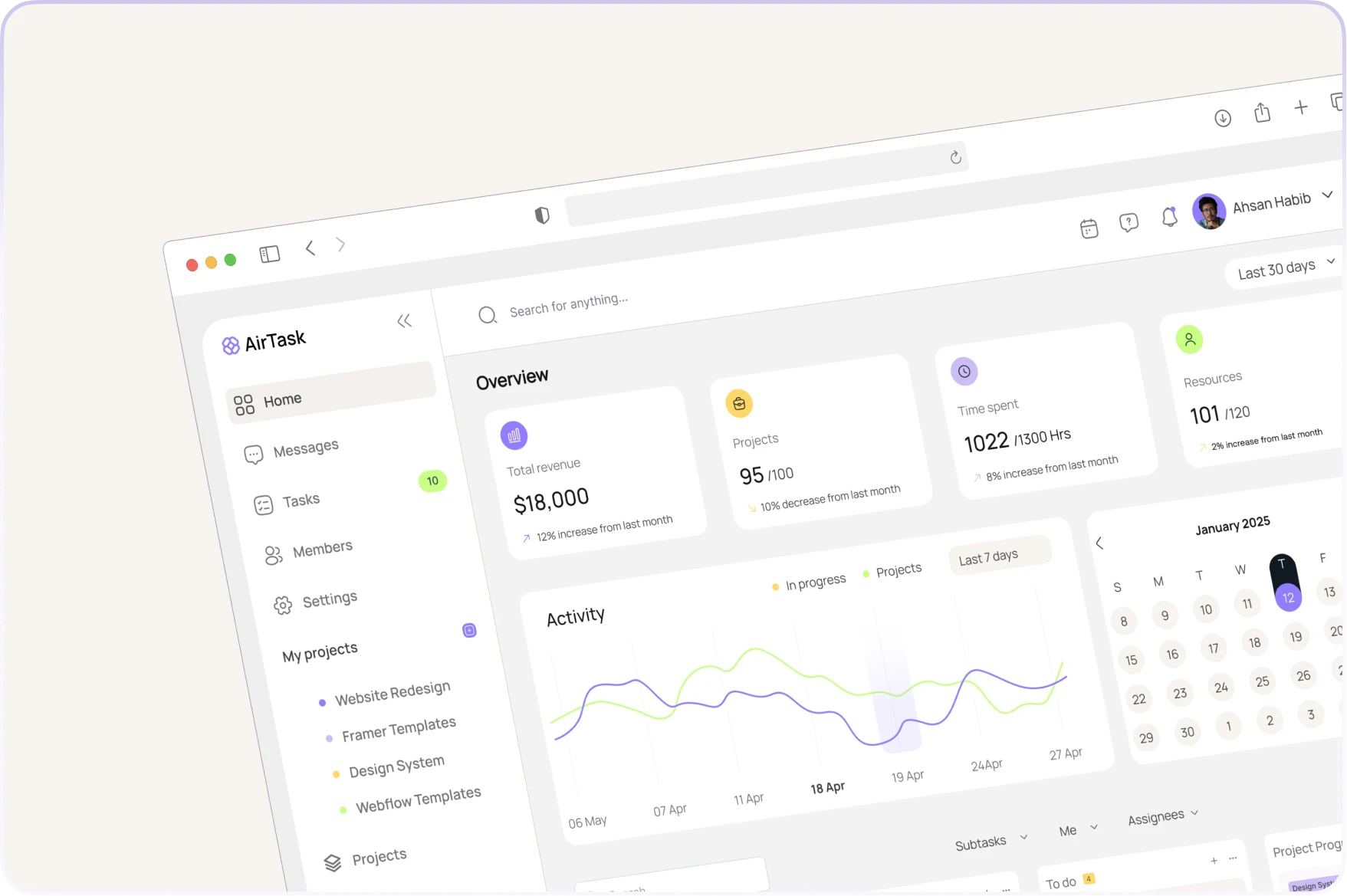
Task: Open Messages in the sidebar
Action: 291,450
